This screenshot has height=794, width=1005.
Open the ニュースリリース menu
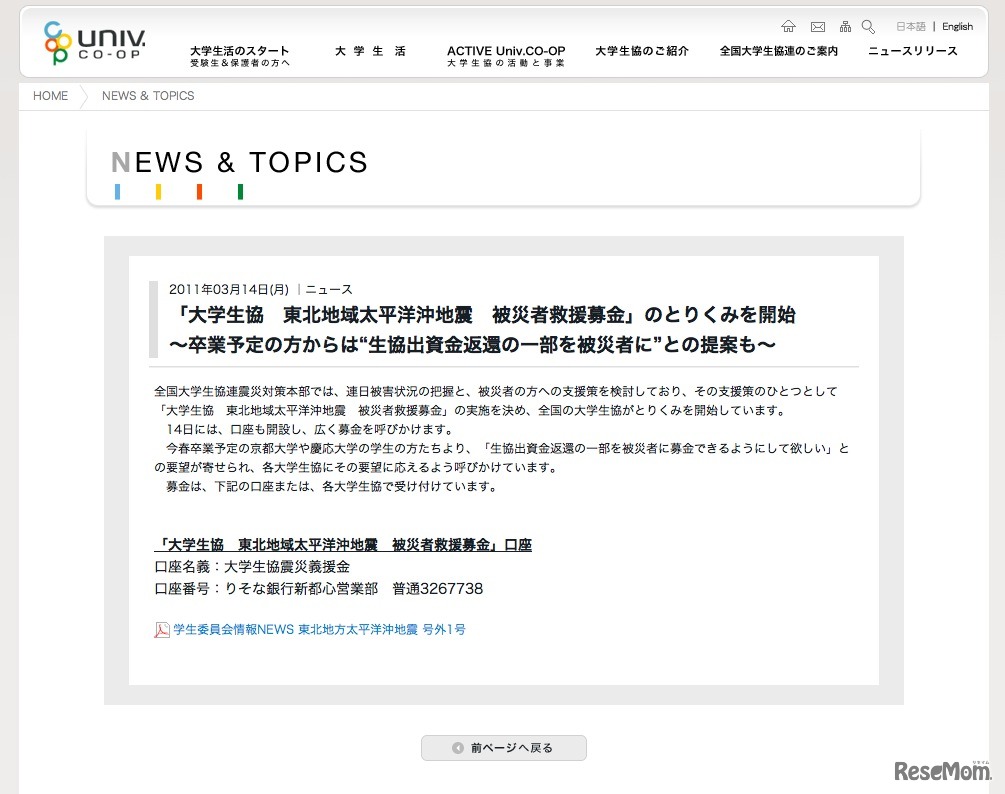(x=913, y=49)
